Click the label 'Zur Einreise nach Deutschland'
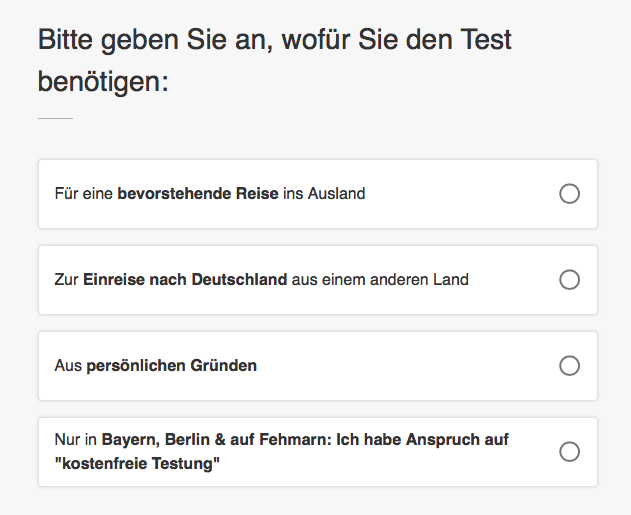The width and height of the screenshot is (631, 515). tap(170, 280)
